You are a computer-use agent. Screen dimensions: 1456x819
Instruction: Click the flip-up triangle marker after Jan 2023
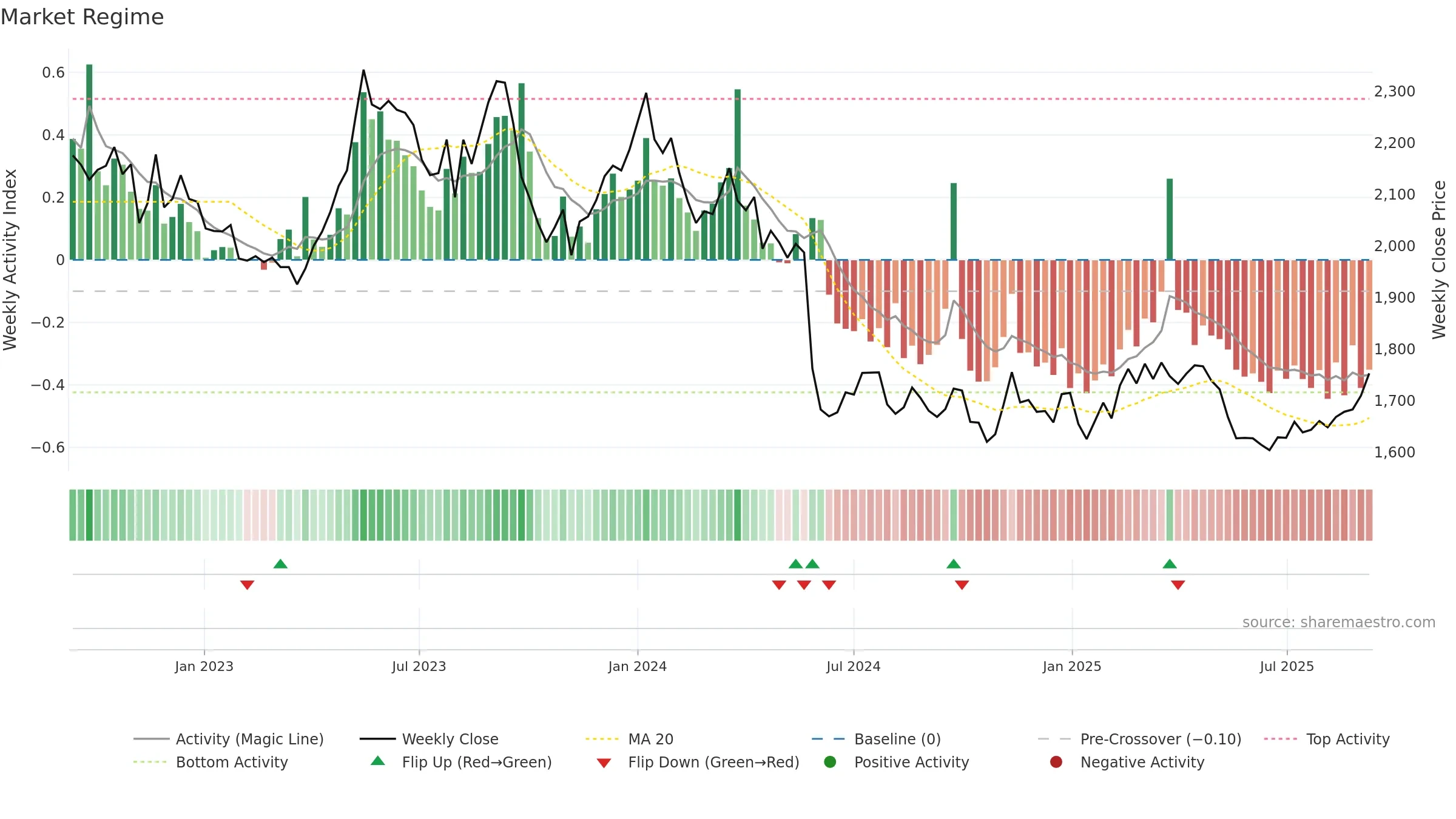click(280, 564)
